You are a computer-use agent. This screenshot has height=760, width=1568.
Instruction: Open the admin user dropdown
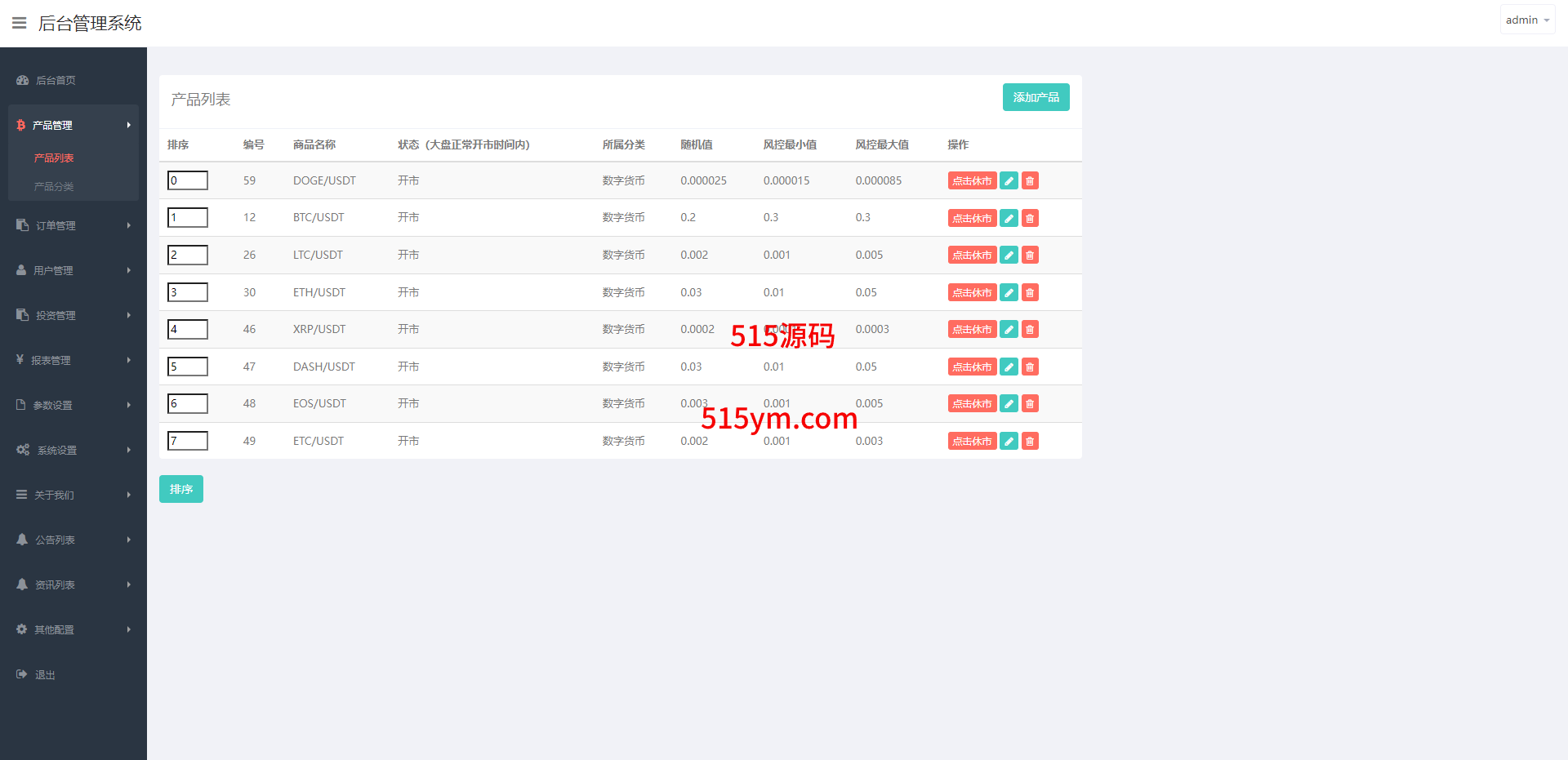pyautogui.click(x=1526, y=20)
